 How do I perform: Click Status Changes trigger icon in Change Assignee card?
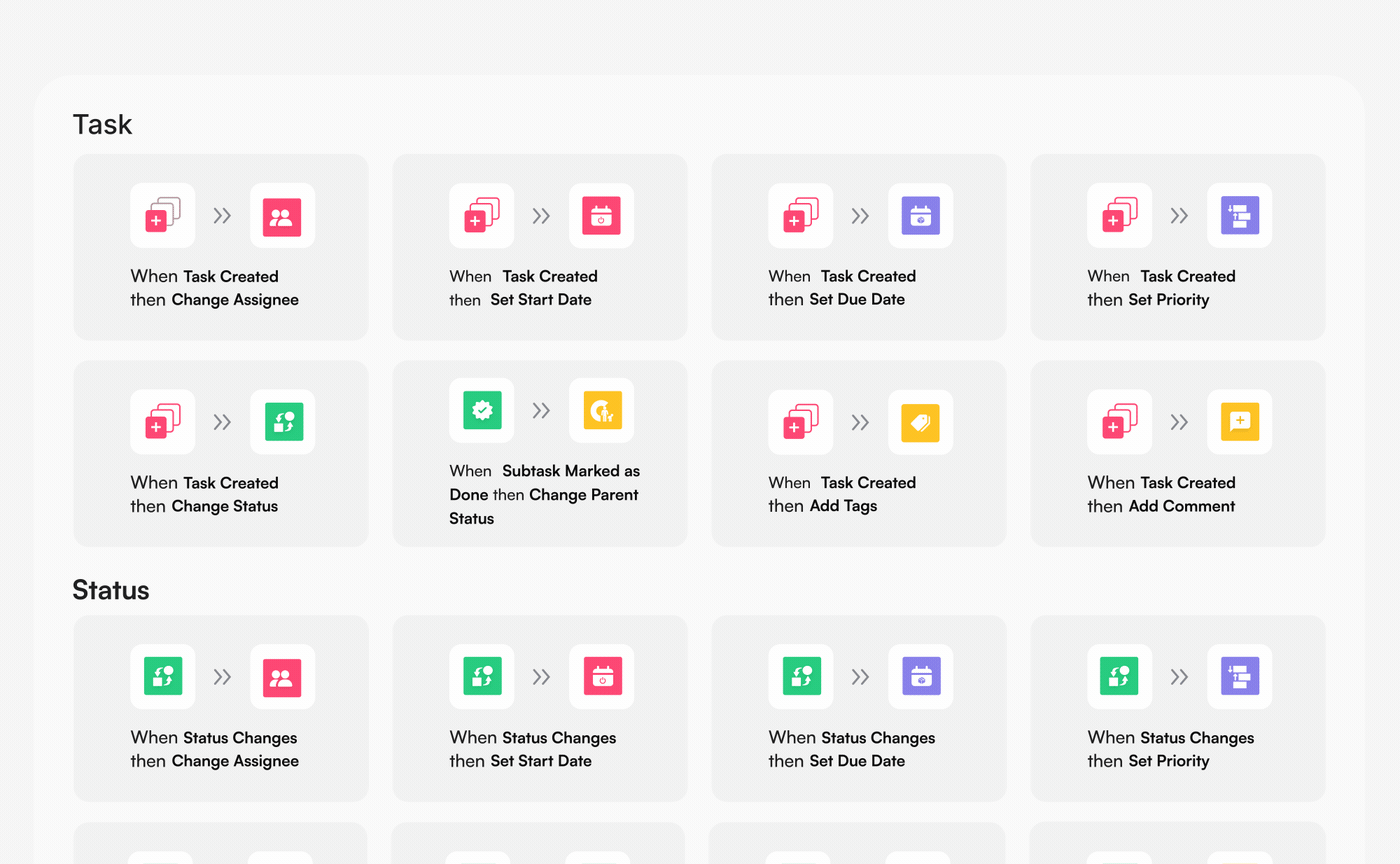tap(162, 677)
